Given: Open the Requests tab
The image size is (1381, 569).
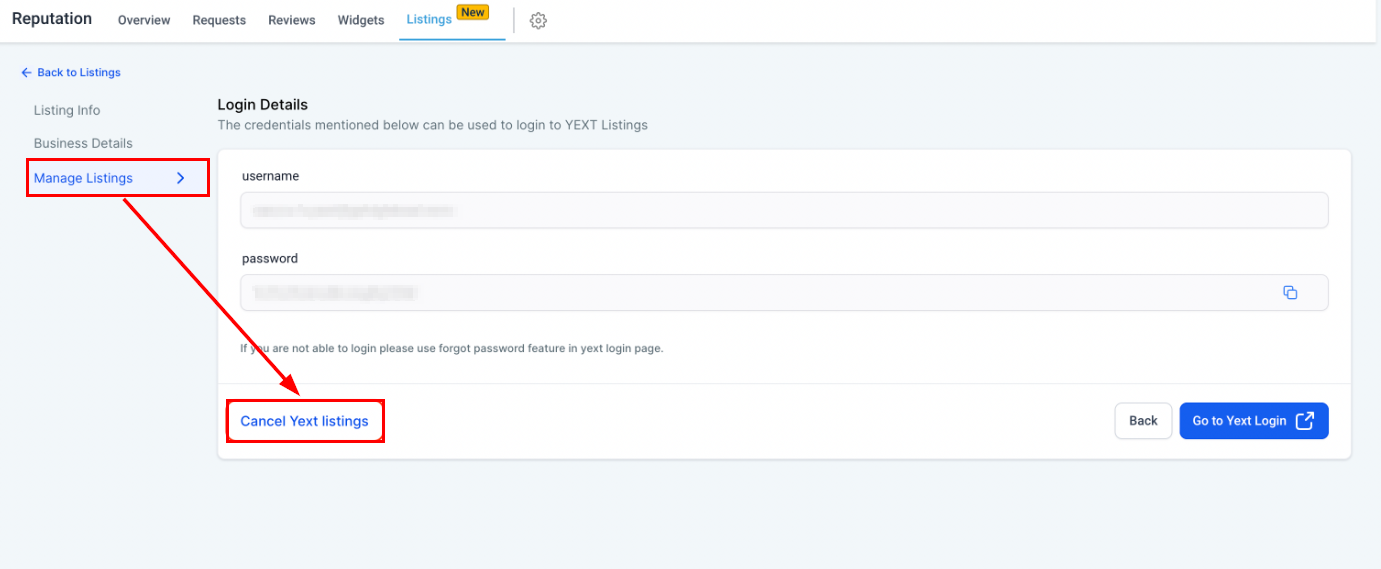Looking at the screenshot, I should pos(219,21).
